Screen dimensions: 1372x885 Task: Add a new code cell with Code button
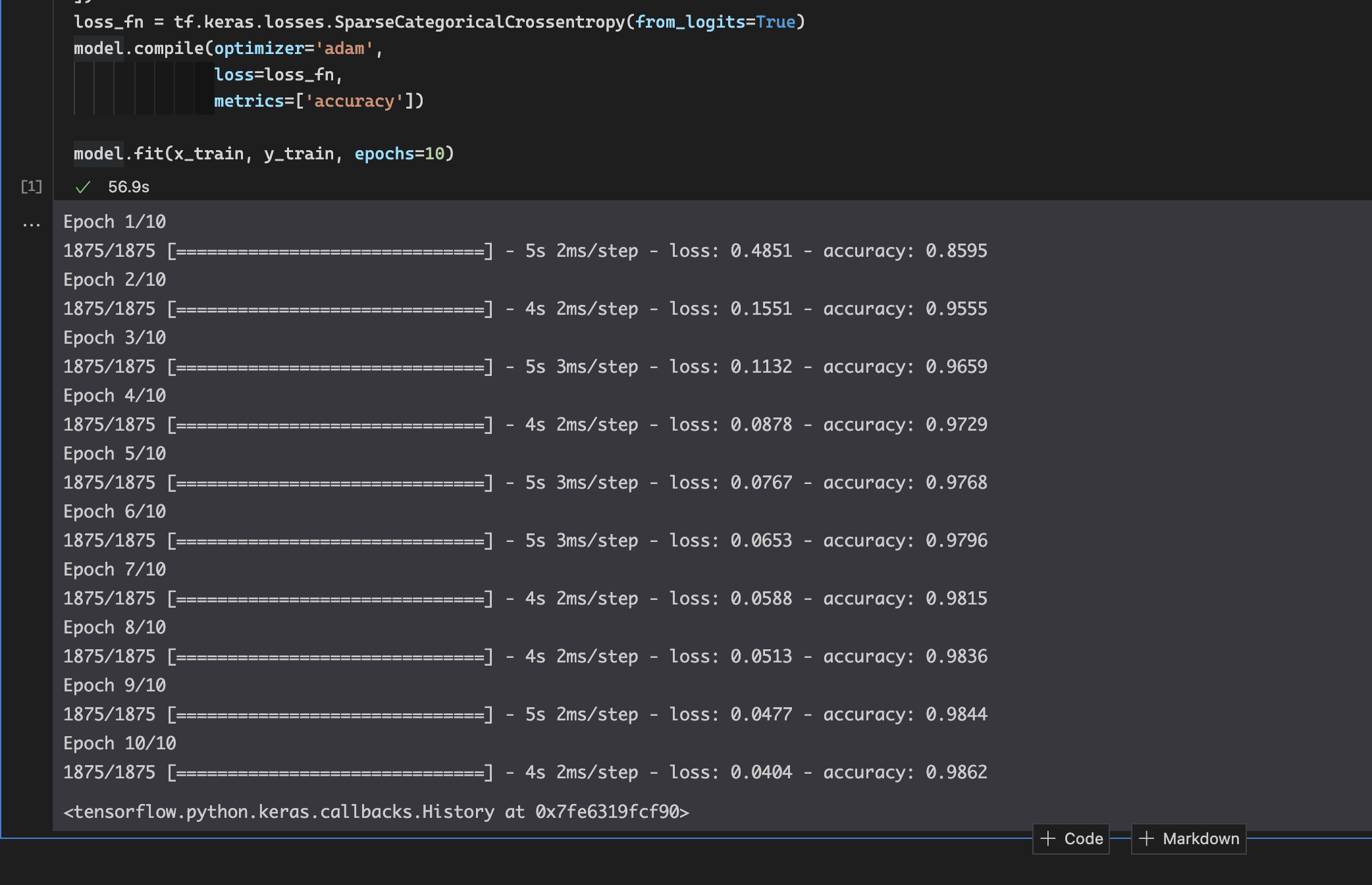(x=1072, y=839)
